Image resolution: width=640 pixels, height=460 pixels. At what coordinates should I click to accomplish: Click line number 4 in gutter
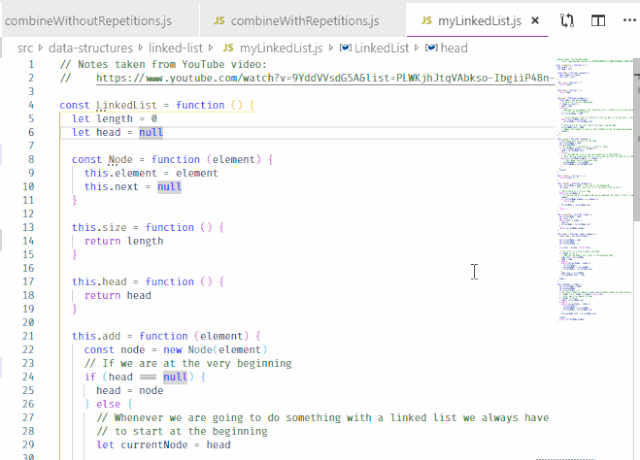[x=31, y=105]
